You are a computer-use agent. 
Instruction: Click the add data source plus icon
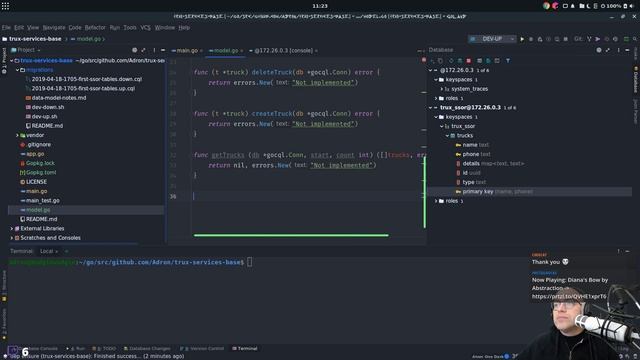(x=432, y=61)
